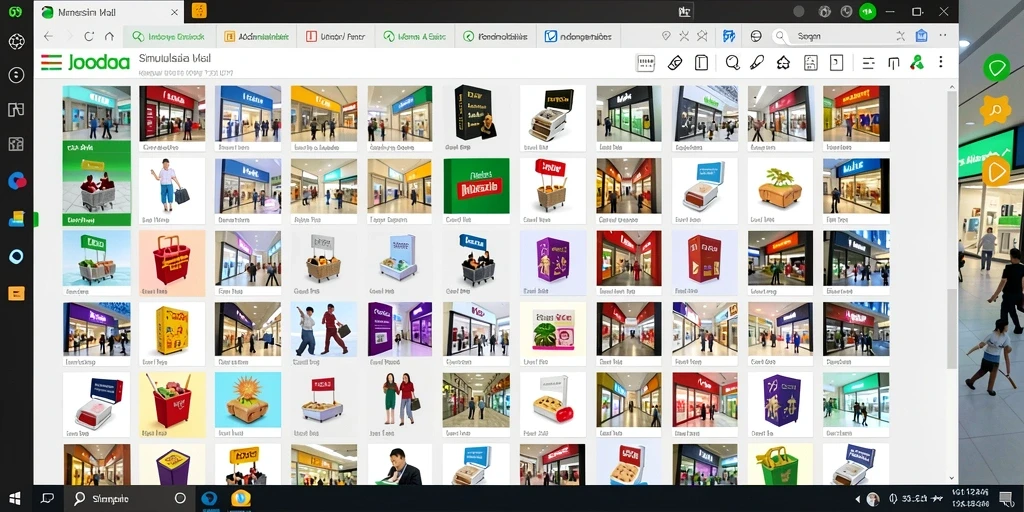Viewport: 1024px width, 512px height.
Task: Go back using the browser back arrow
Action: click(x=48, y=37)
